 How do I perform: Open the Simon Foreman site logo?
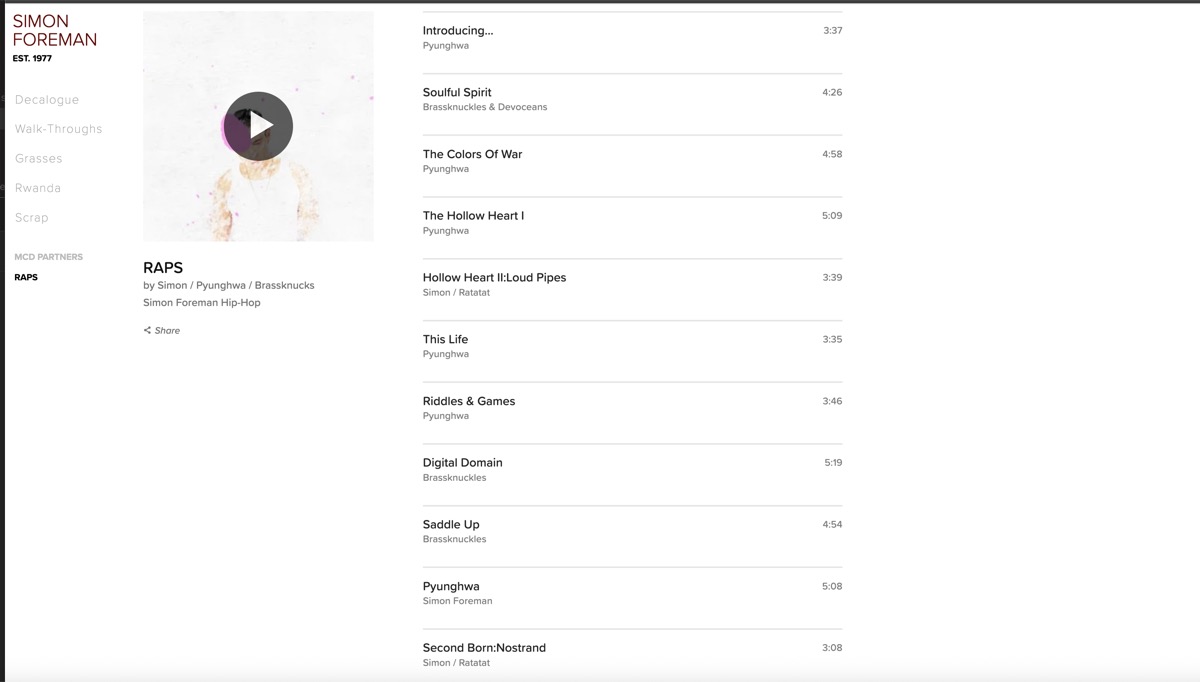point(55,31)
